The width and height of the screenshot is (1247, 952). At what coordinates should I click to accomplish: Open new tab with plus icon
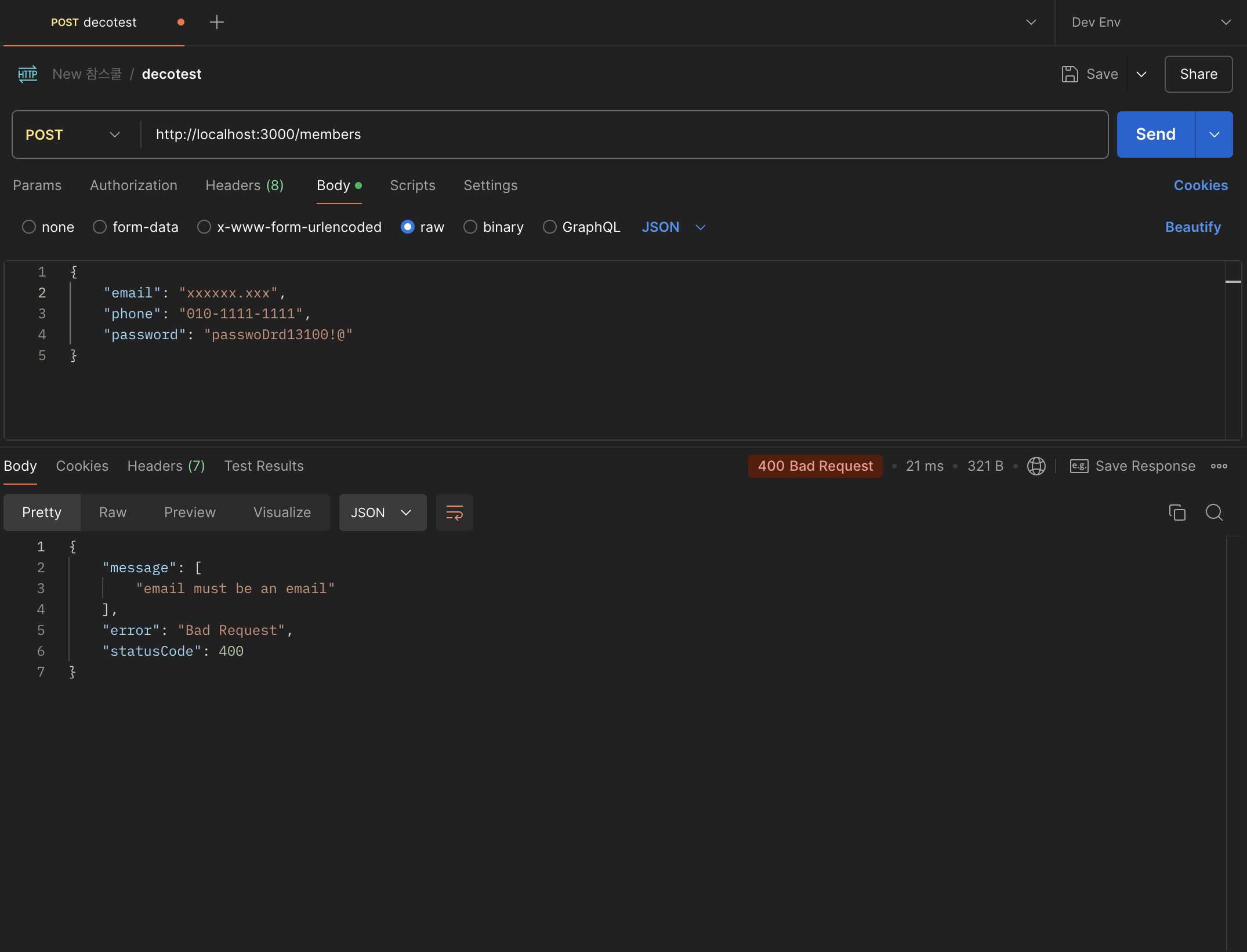[x=216, y=23]
